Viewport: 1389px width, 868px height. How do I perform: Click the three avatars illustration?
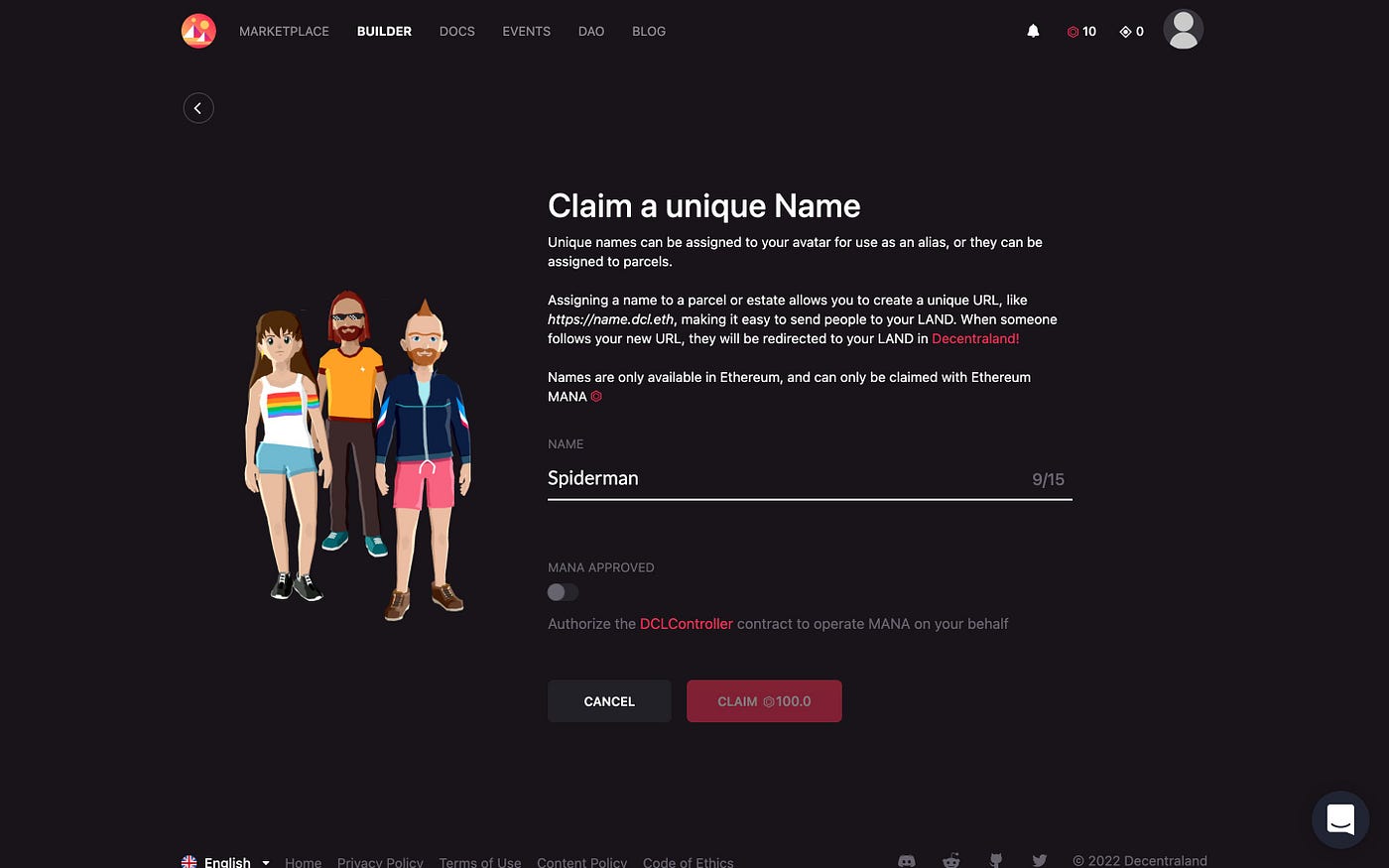click(x=358, y=456)
